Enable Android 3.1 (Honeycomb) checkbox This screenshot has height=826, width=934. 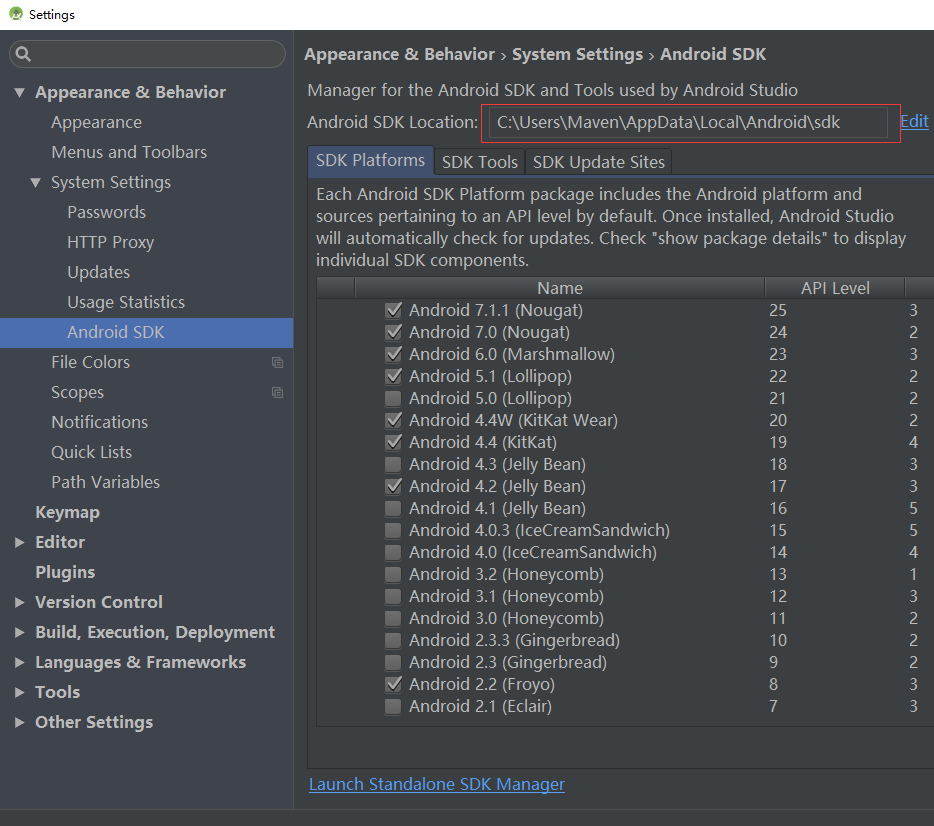tap(393, 597)
